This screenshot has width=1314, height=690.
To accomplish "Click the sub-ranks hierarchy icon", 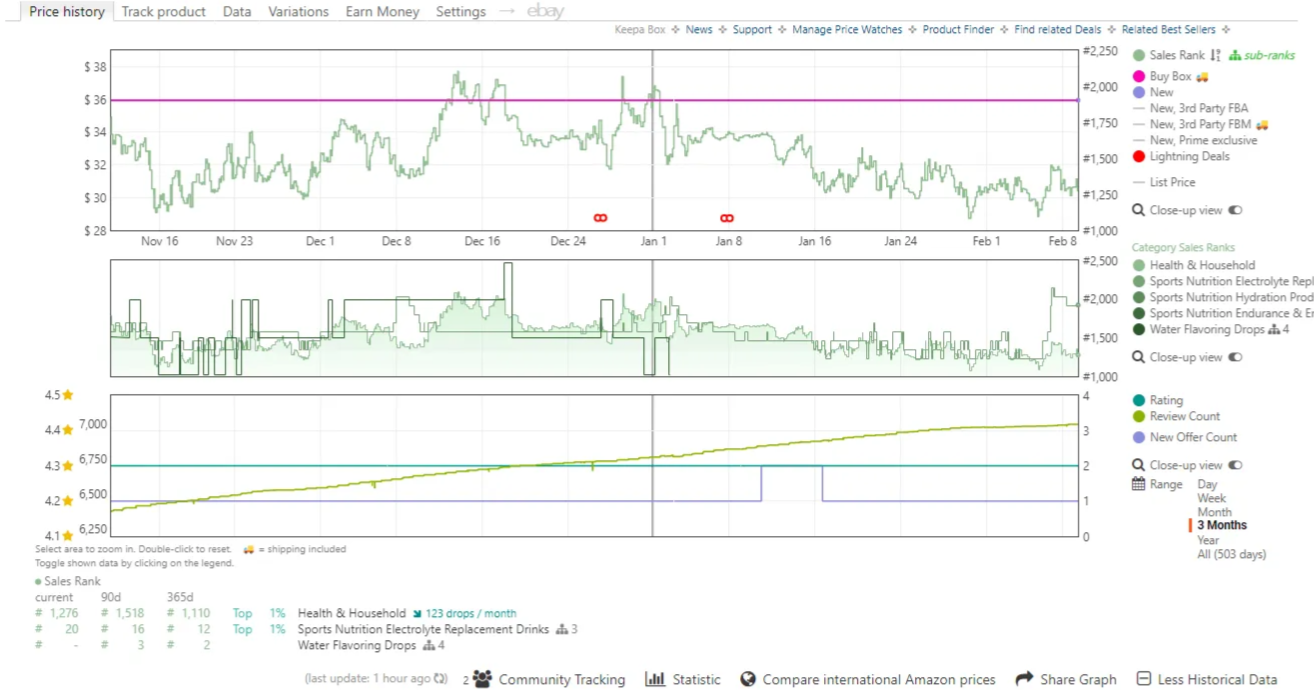I will tap(1235, 56).
